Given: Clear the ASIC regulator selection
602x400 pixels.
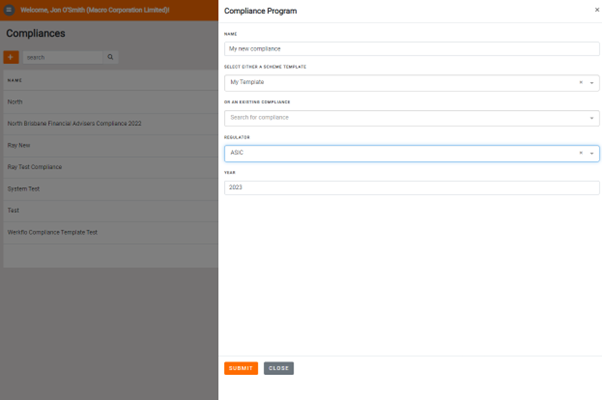Looking at the screenshot, I should [581, 153].
